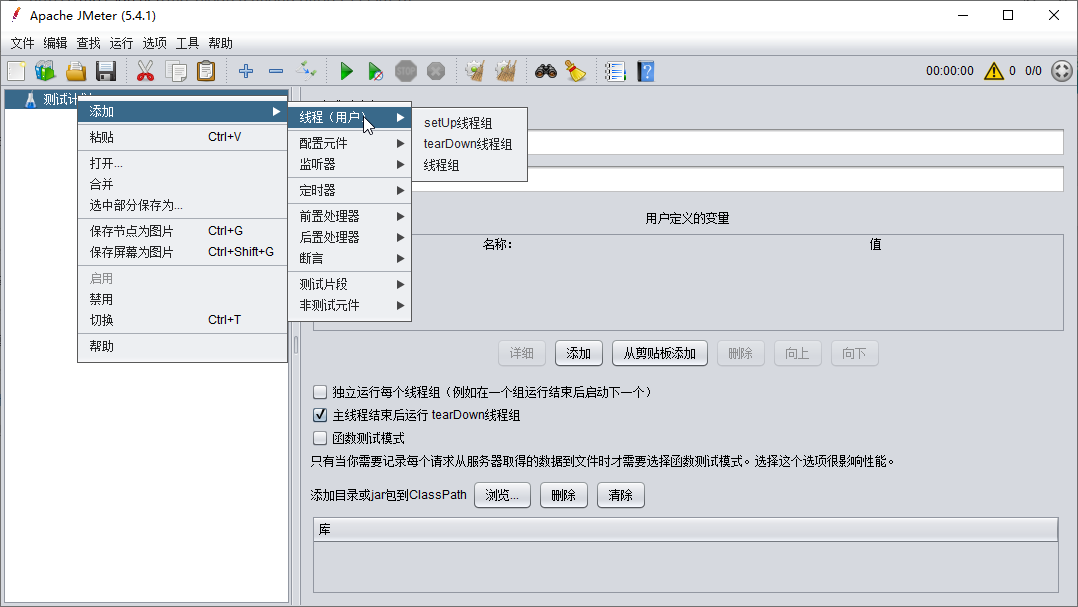Open the Templates icon in toolbar
This screenshot has height=607, width=1078.
click(x=45, y=71)
